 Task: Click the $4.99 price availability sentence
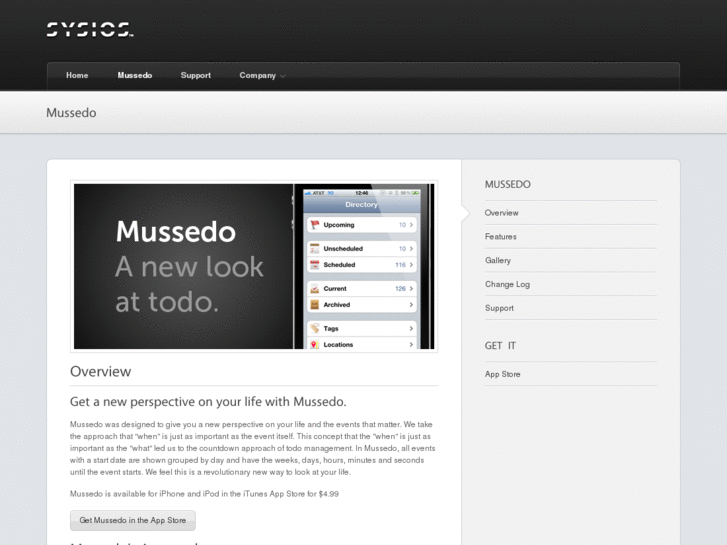tap(204, 494)
